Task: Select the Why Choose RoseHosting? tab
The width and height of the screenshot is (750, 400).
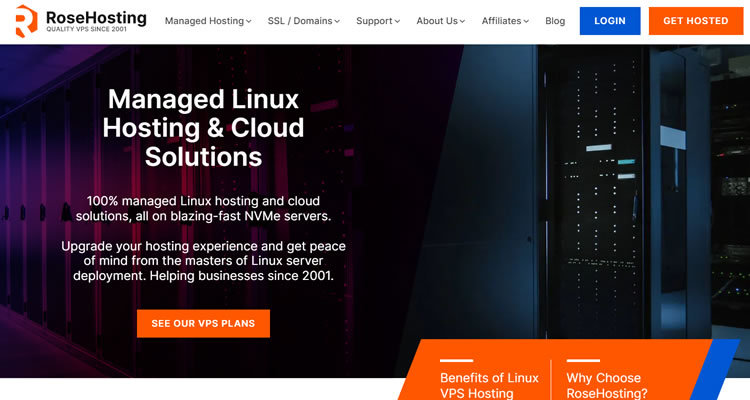Action: pos(607,385)
